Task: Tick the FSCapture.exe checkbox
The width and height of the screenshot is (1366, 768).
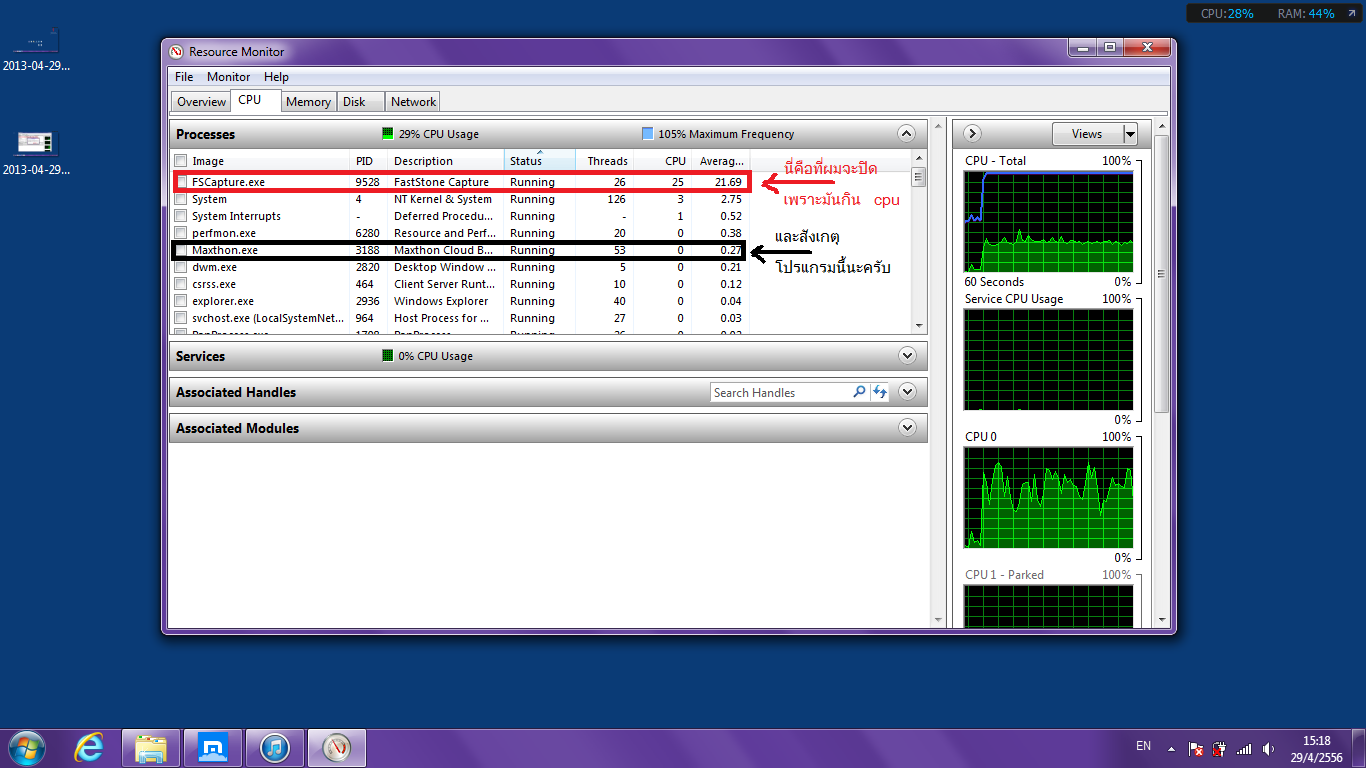Action: tap(181, 182)
